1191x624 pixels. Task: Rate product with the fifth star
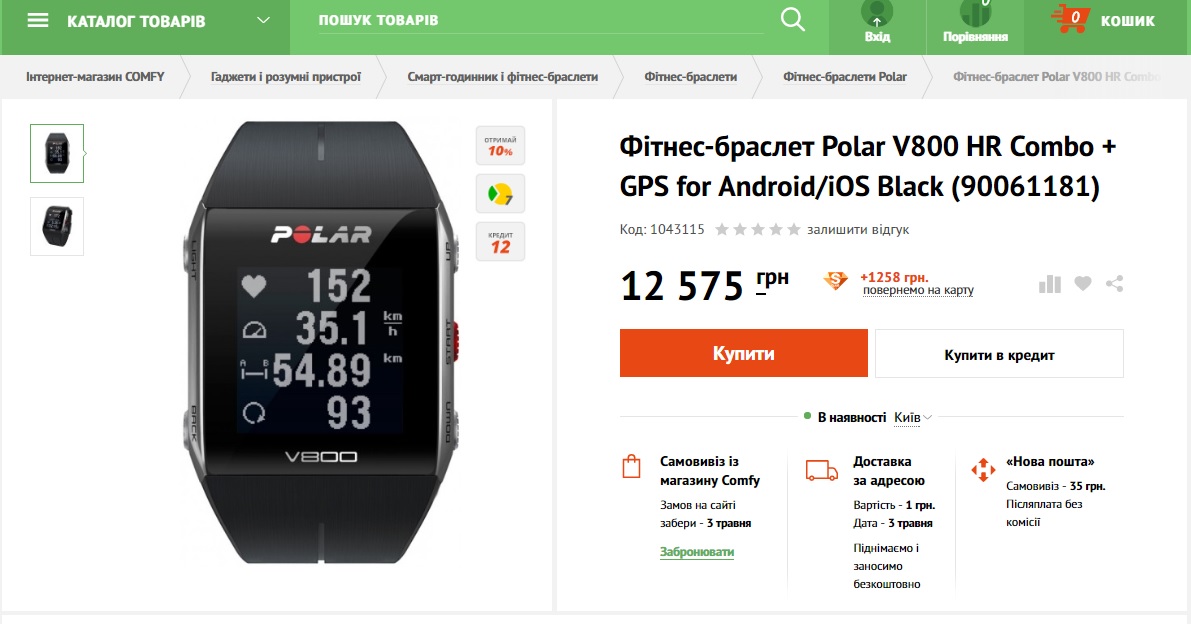point(794,229)
